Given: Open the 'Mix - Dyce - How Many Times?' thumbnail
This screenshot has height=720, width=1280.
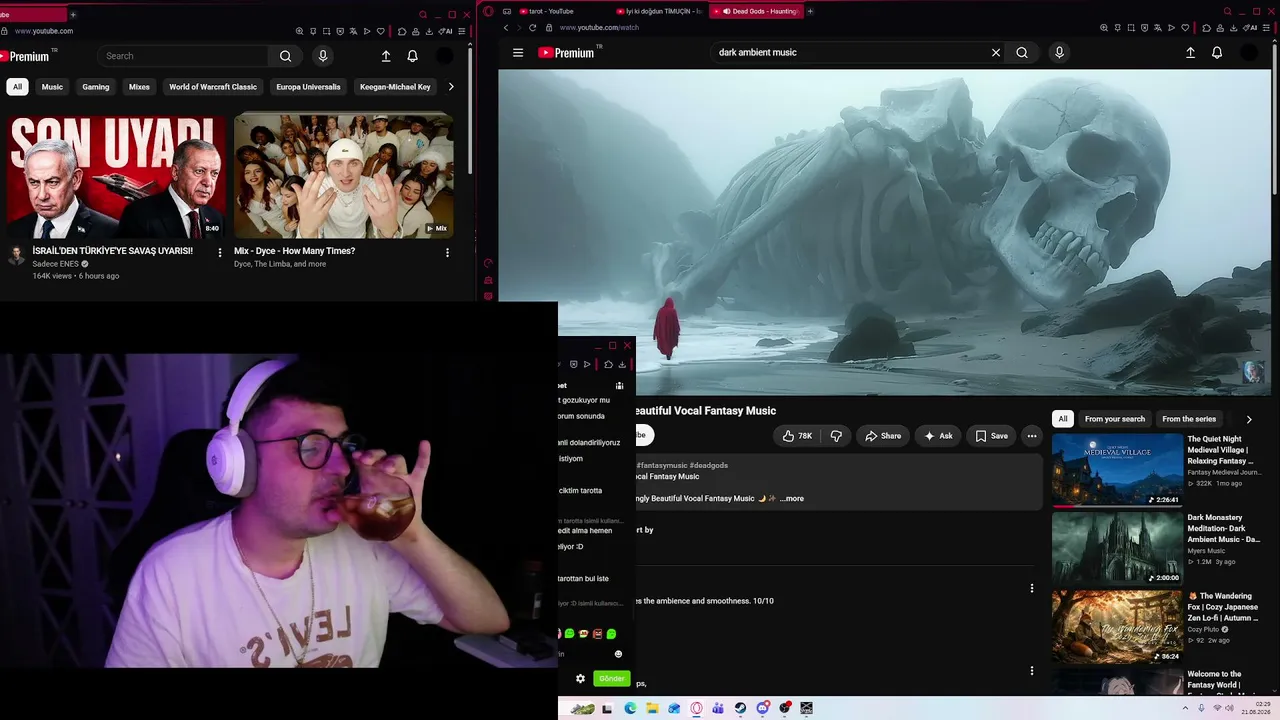Looking at the screenshot, I should (343, 176).
